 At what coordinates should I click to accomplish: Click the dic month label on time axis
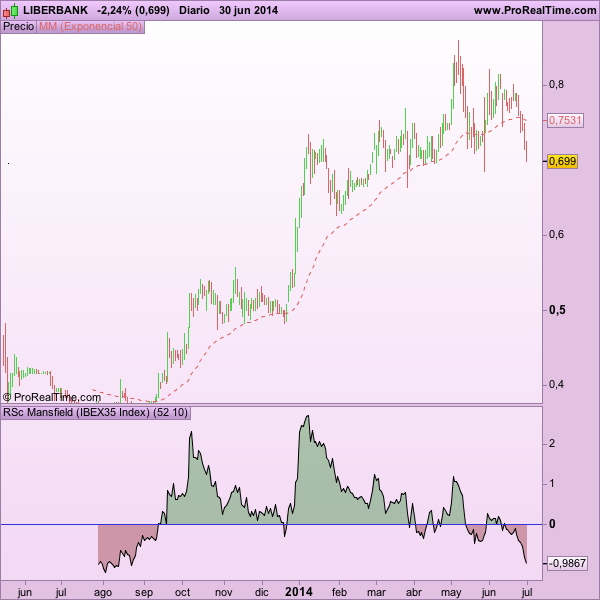tap(261, 592)
